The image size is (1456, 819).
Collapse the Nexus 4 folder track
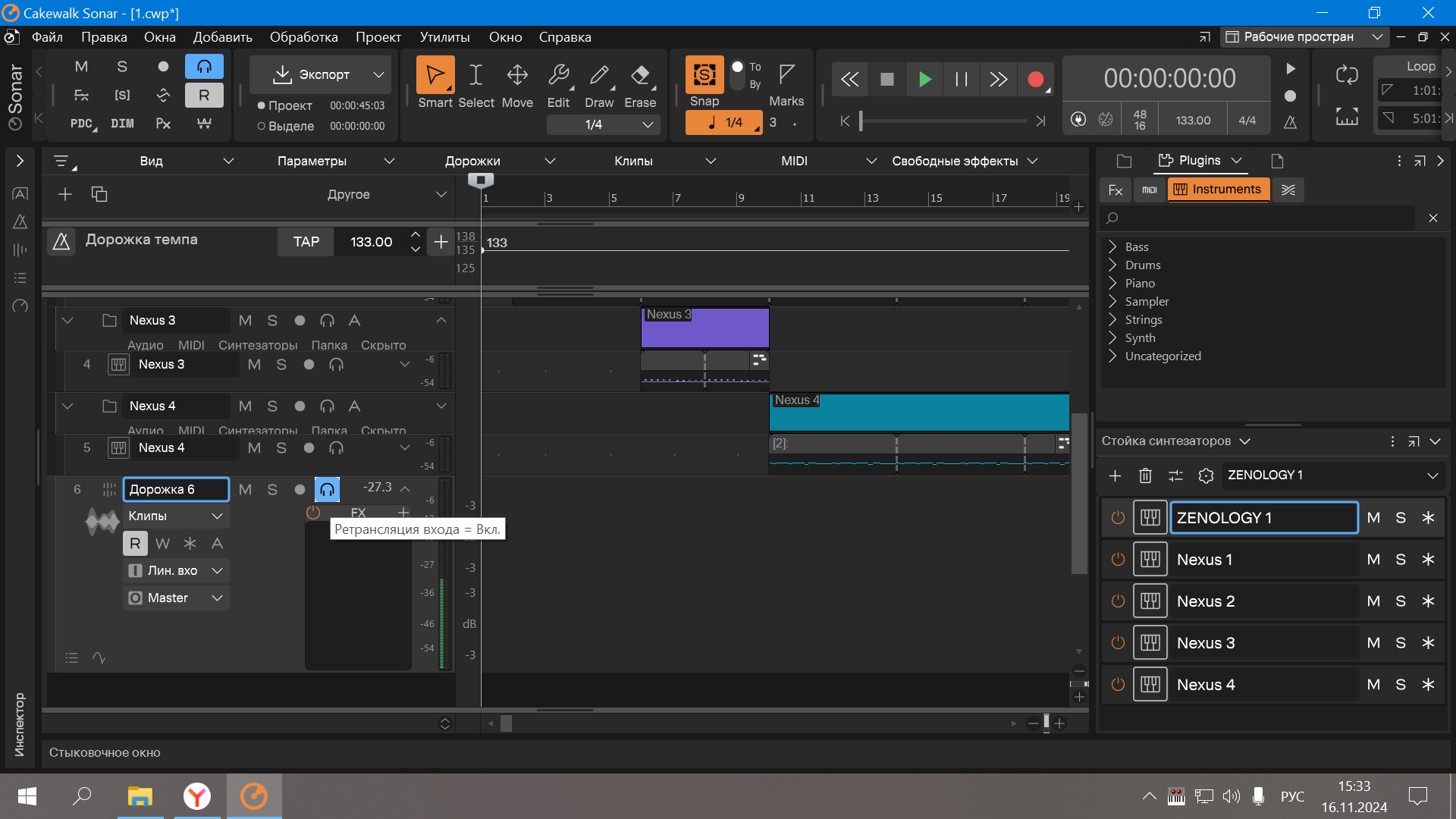coord(67,406)
